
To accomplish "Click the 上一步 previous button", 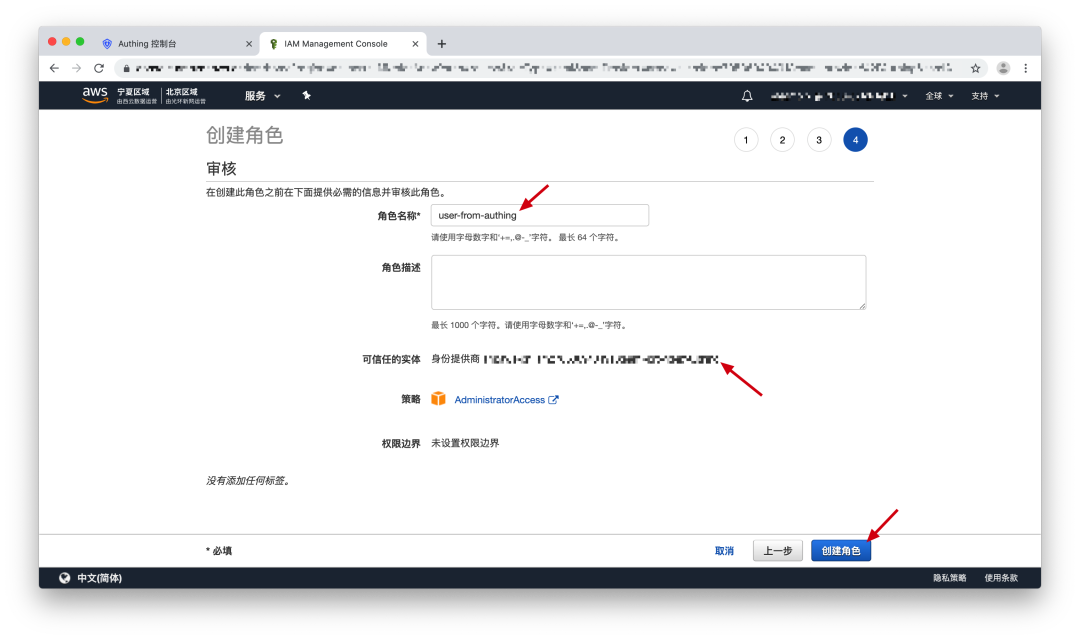I will tap(778, 550).
